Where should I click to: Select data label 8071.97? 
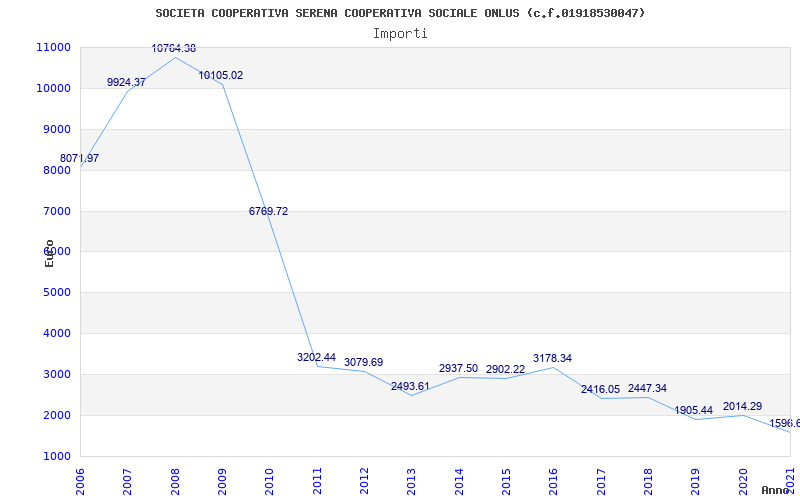[80, 158]
